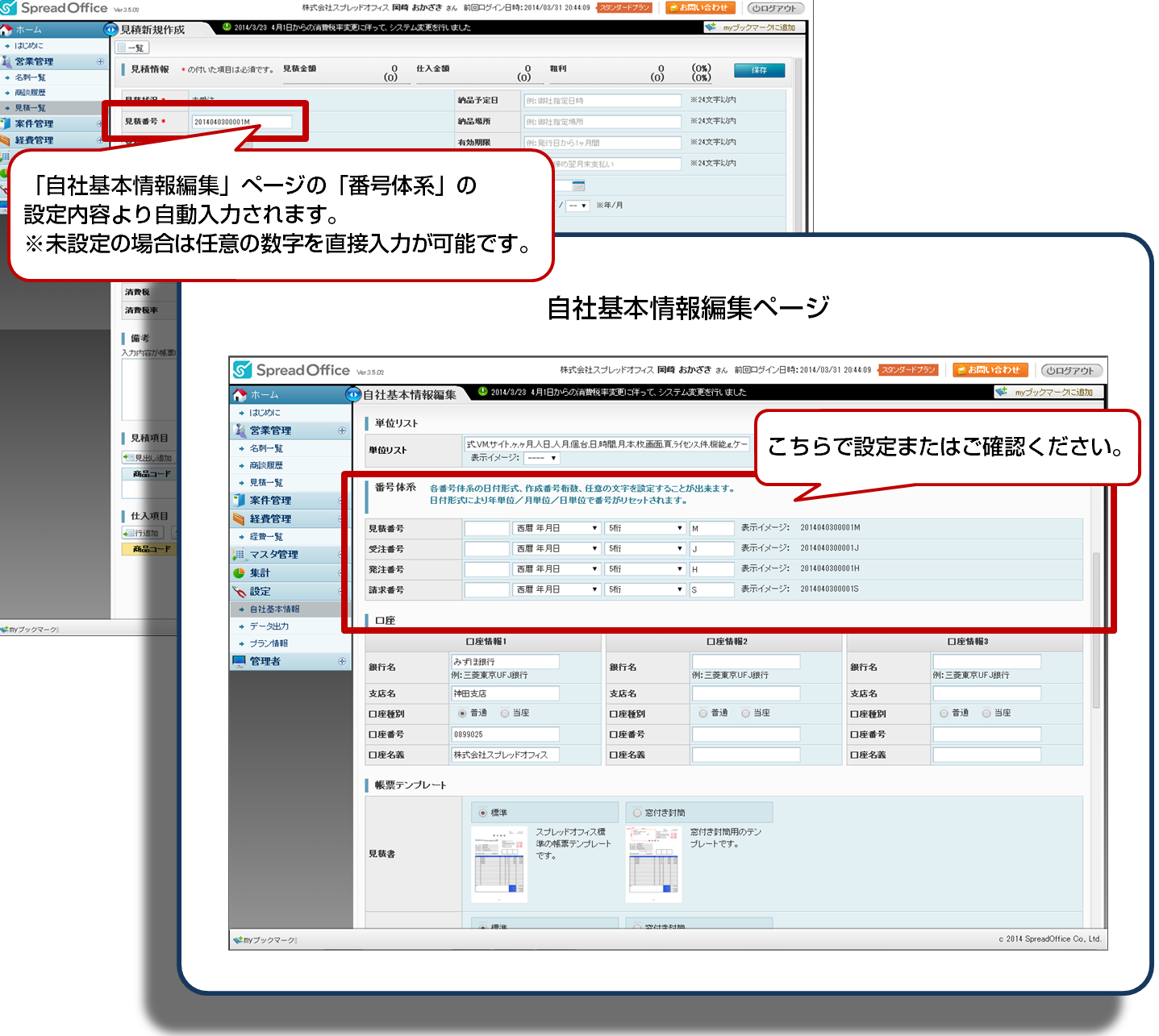Click the myブックマークに追加 icon in front window

click(x=1002, y=392)
